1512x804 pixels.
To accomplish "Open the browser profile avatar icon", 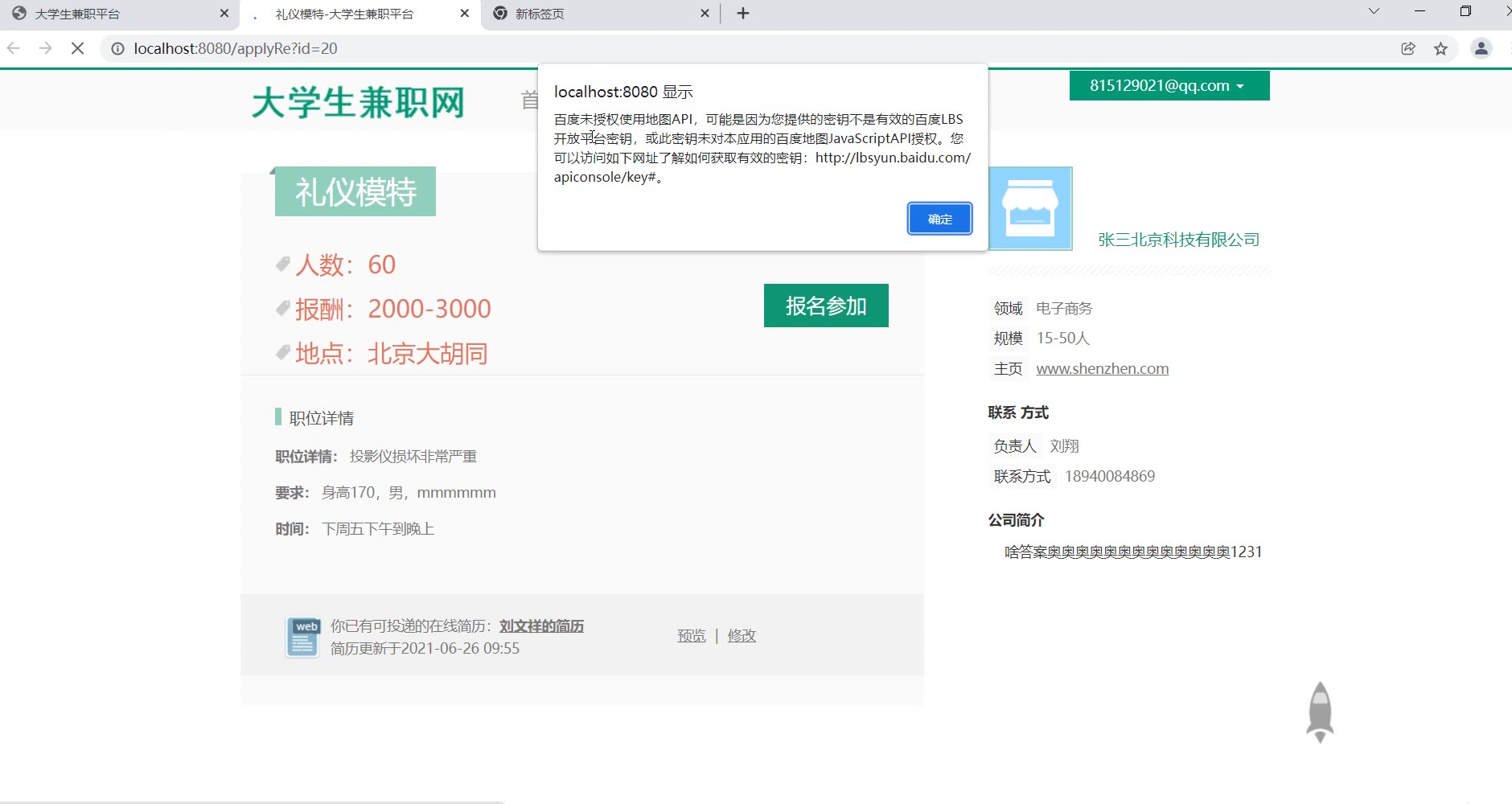I will tap(1481, 48).
